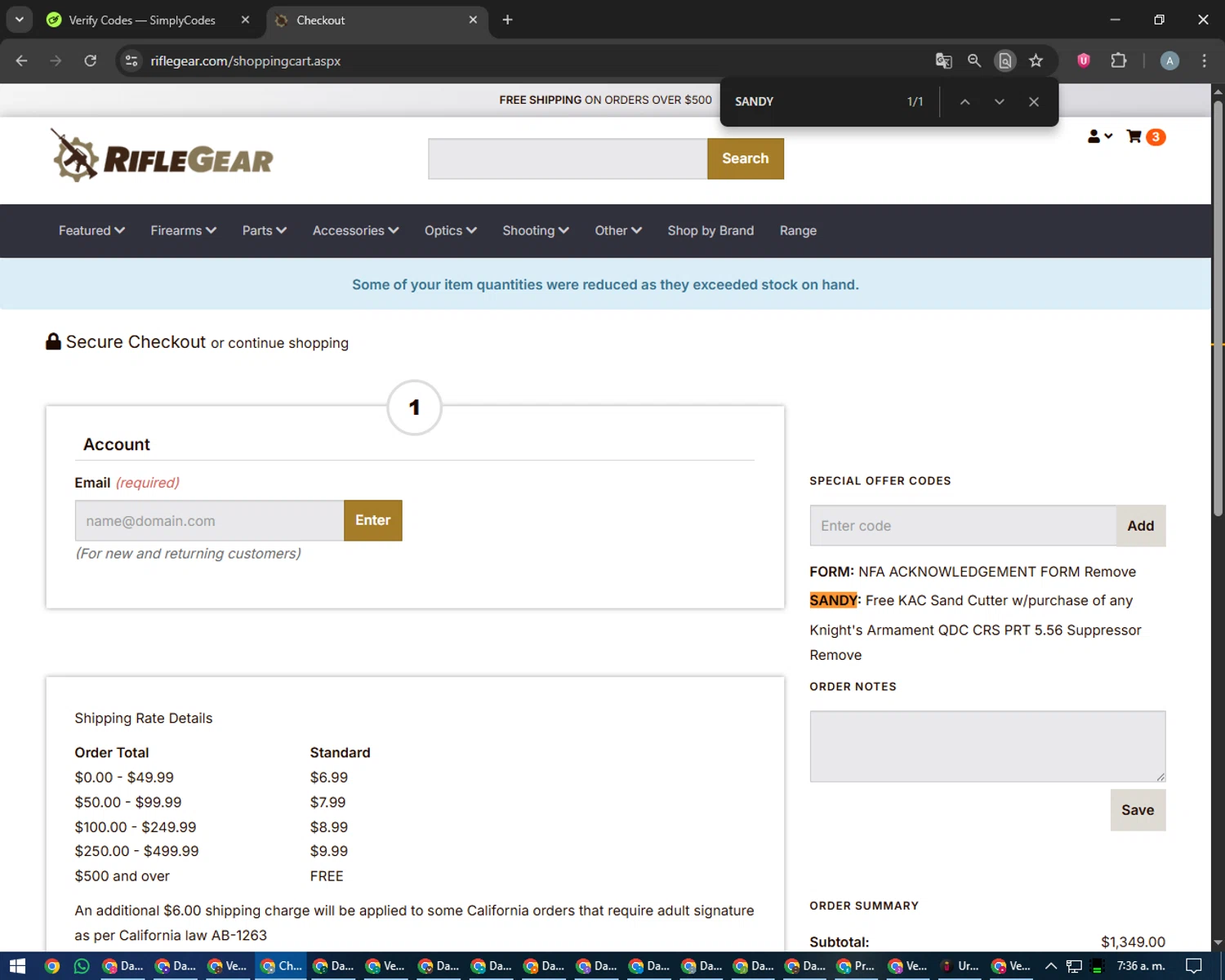Image resolution: width=1225 pixels, height=980 pixels.
Task: Go back with the browser back arrow
Action: click(x=21, y=60)
